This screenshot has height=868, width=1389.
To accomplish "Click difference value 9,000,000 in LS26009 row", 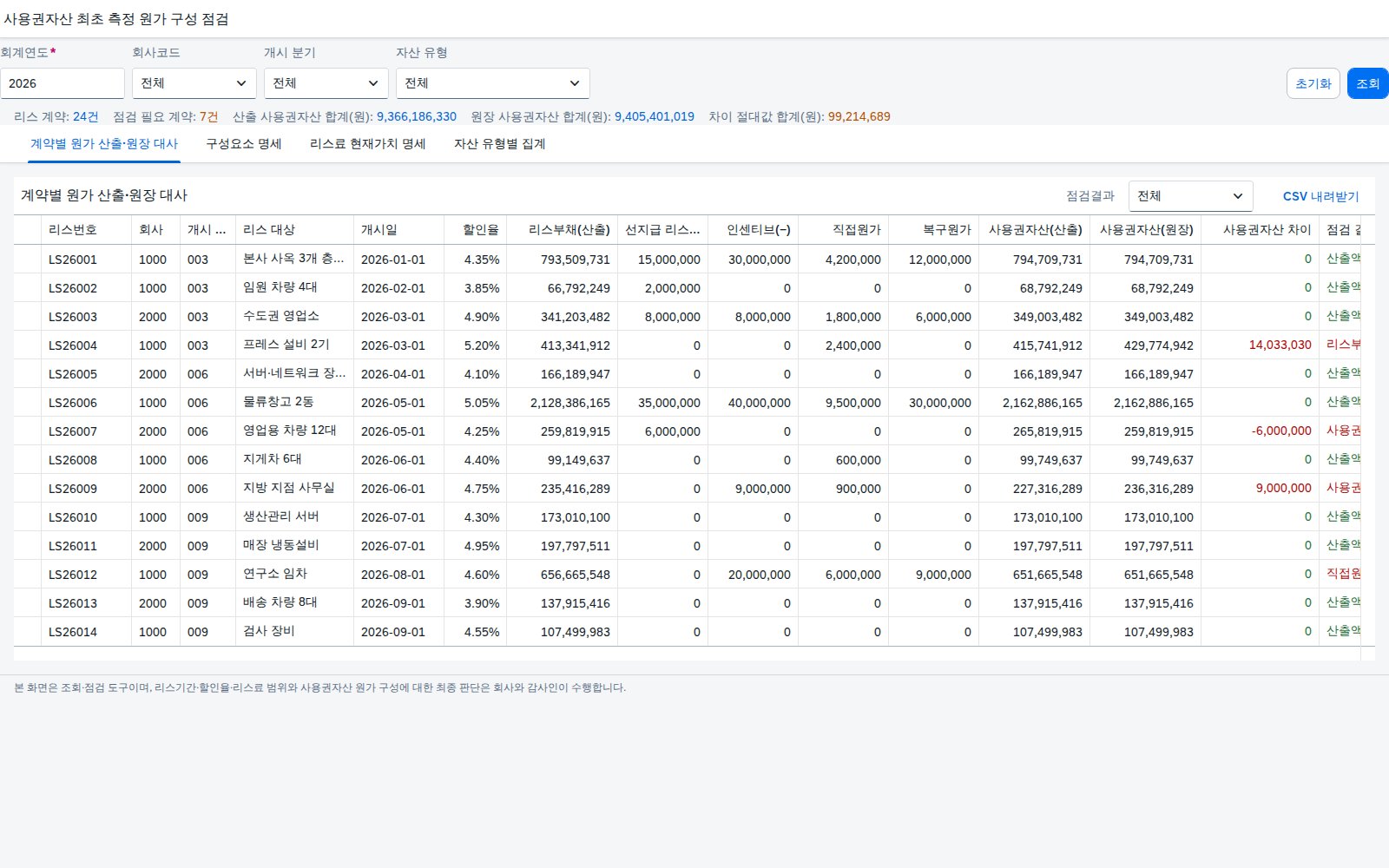I will (1283, 488).
